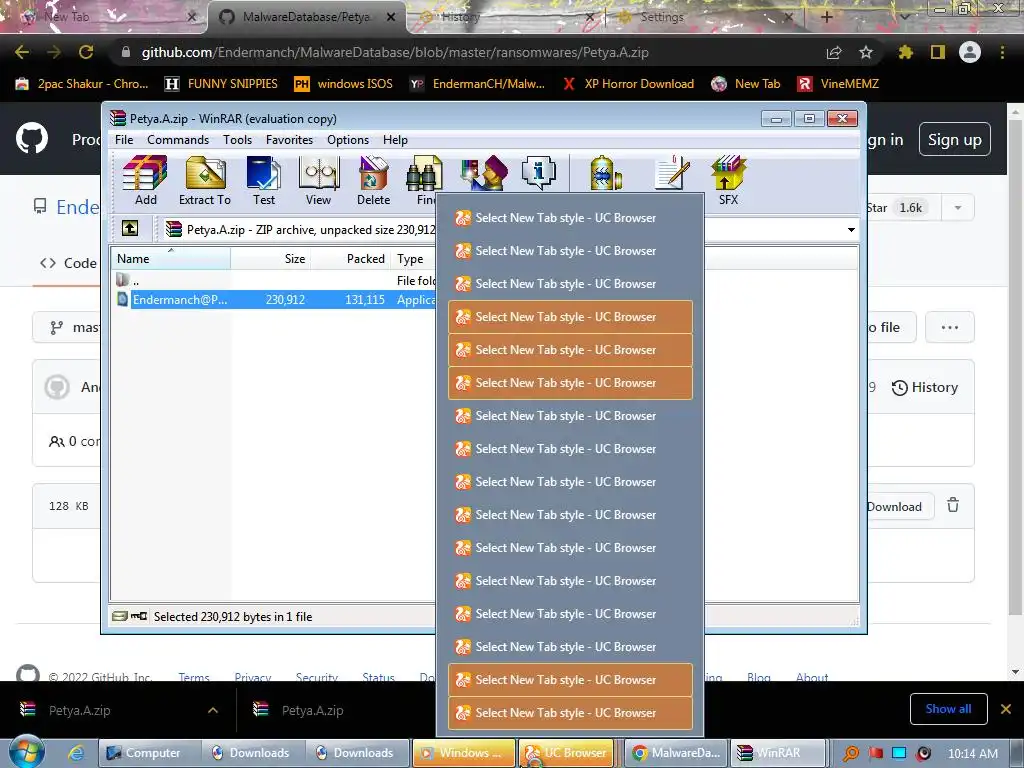Open the Comment notepad icon in WinRAR
The height and width of the screenshot is (768, 1024).
pos(673,173)
